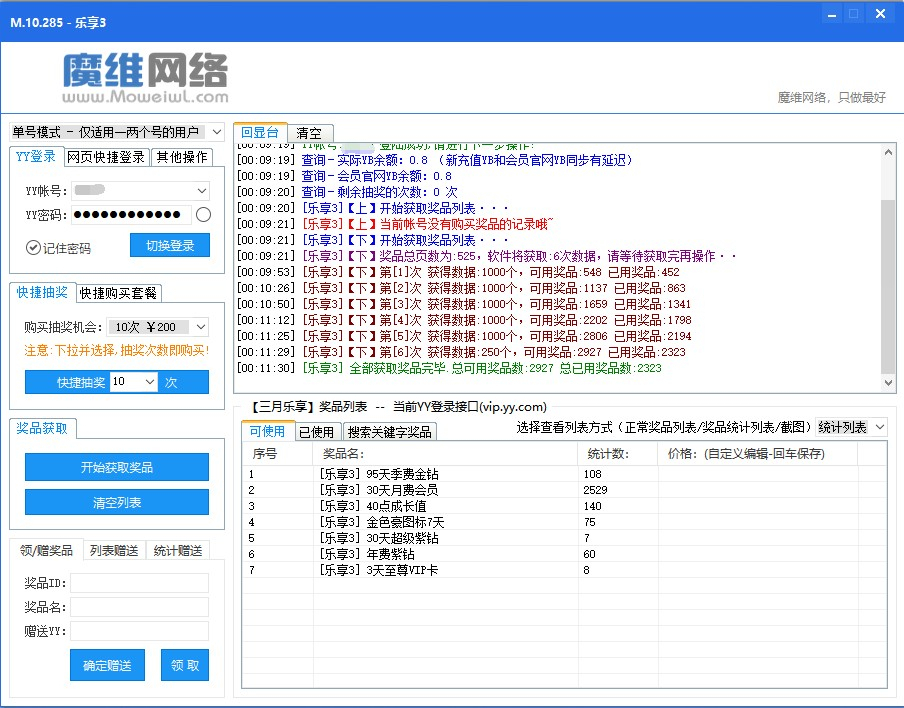Click the red log line 当前帐号没有购买奖品的记录哦
This screenshot has width=904, height=708.
[395, 224]
